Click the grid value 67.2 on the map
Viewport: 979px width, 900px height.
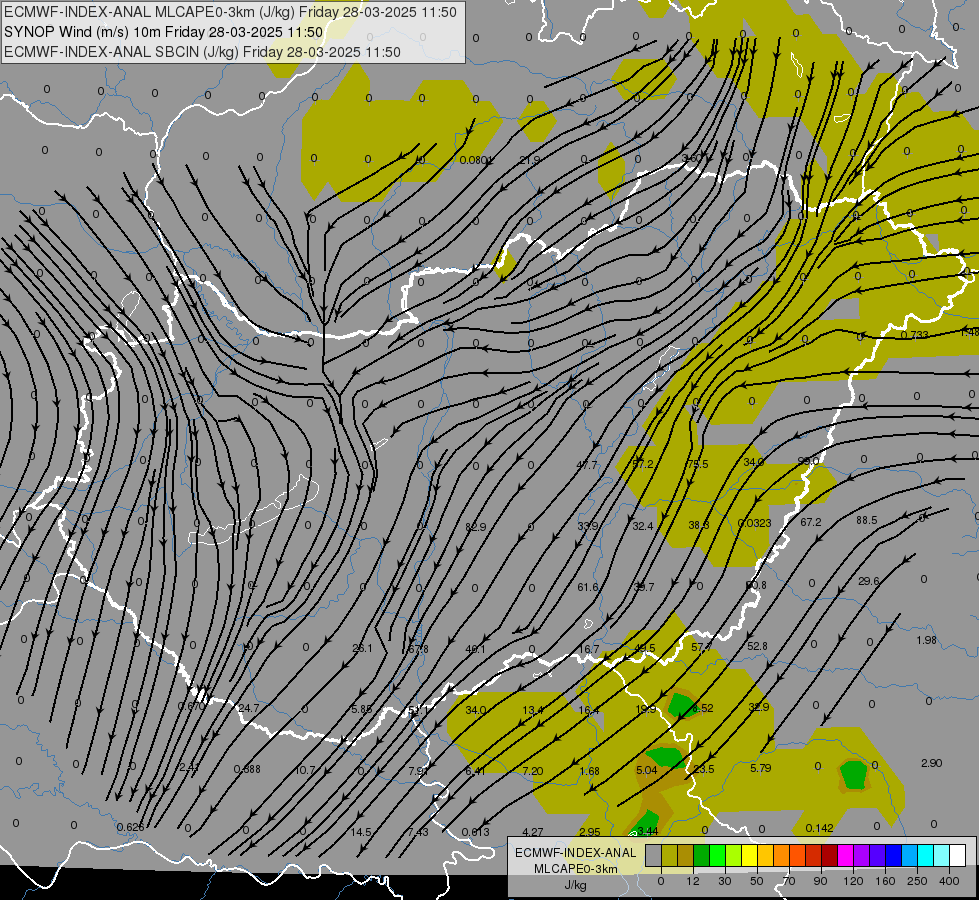coord(811,522)
